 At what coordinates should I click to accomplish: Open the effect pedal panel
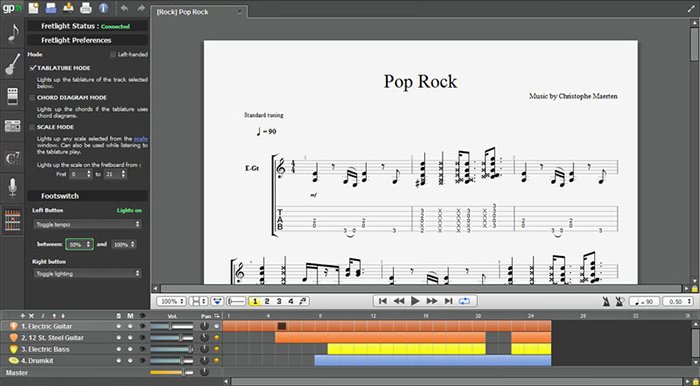click(x=12, y=95)
